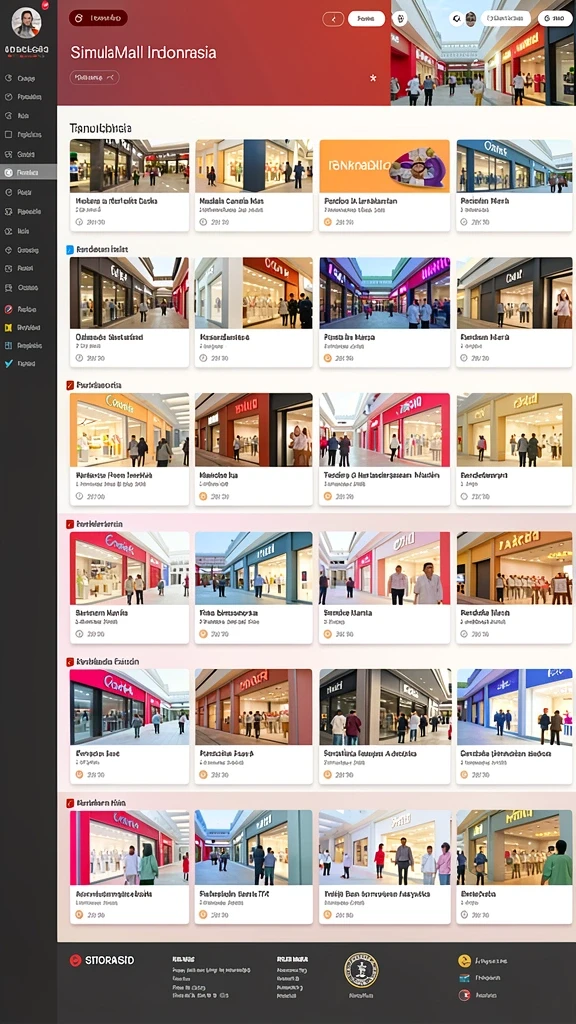This screenshot has height=1024, width=576.
Task: Click the blue flag icon in the footer
Action: (464, 978)
